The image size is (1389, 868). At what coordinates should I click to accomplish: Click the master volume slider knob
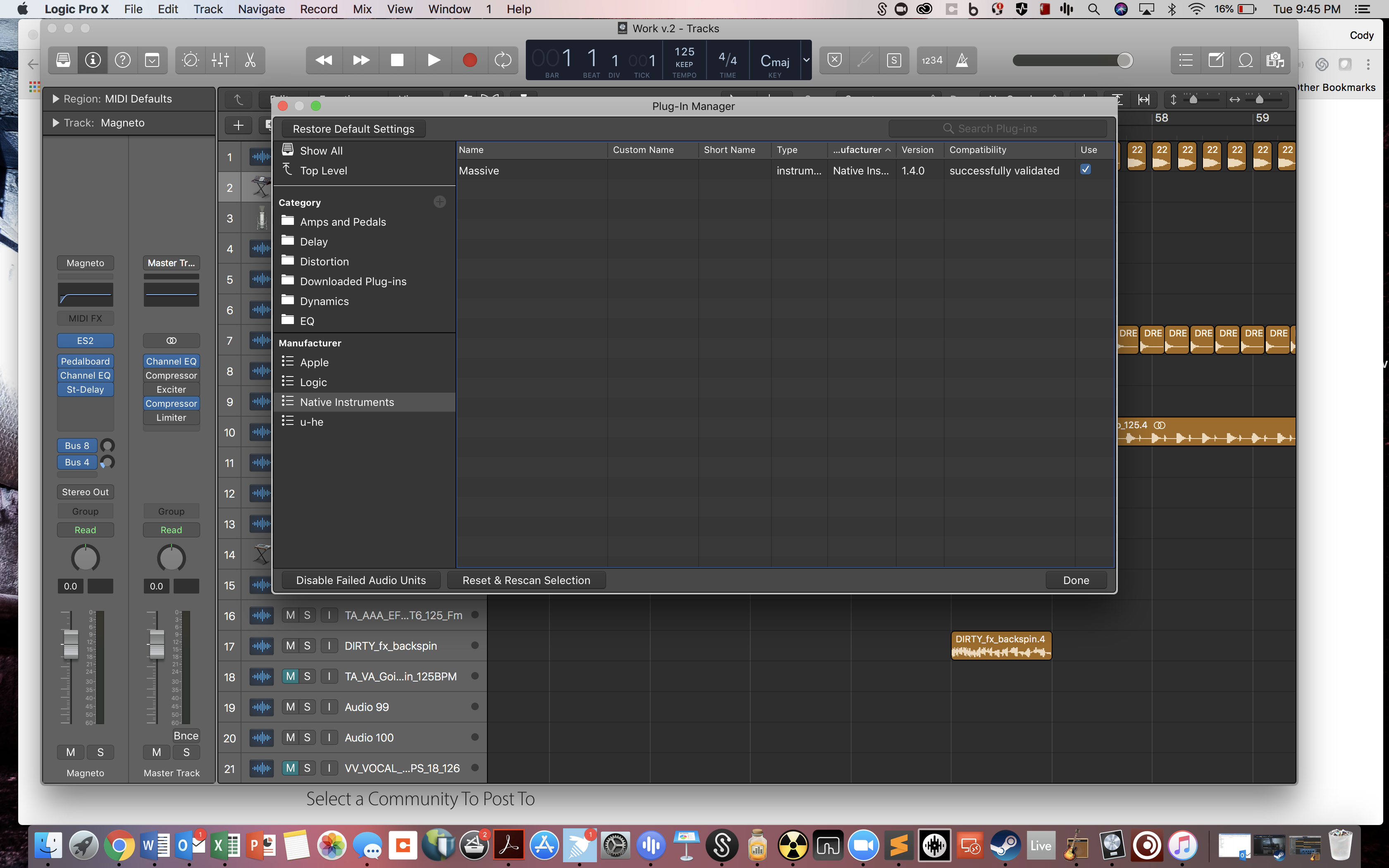pos(1124,60)
